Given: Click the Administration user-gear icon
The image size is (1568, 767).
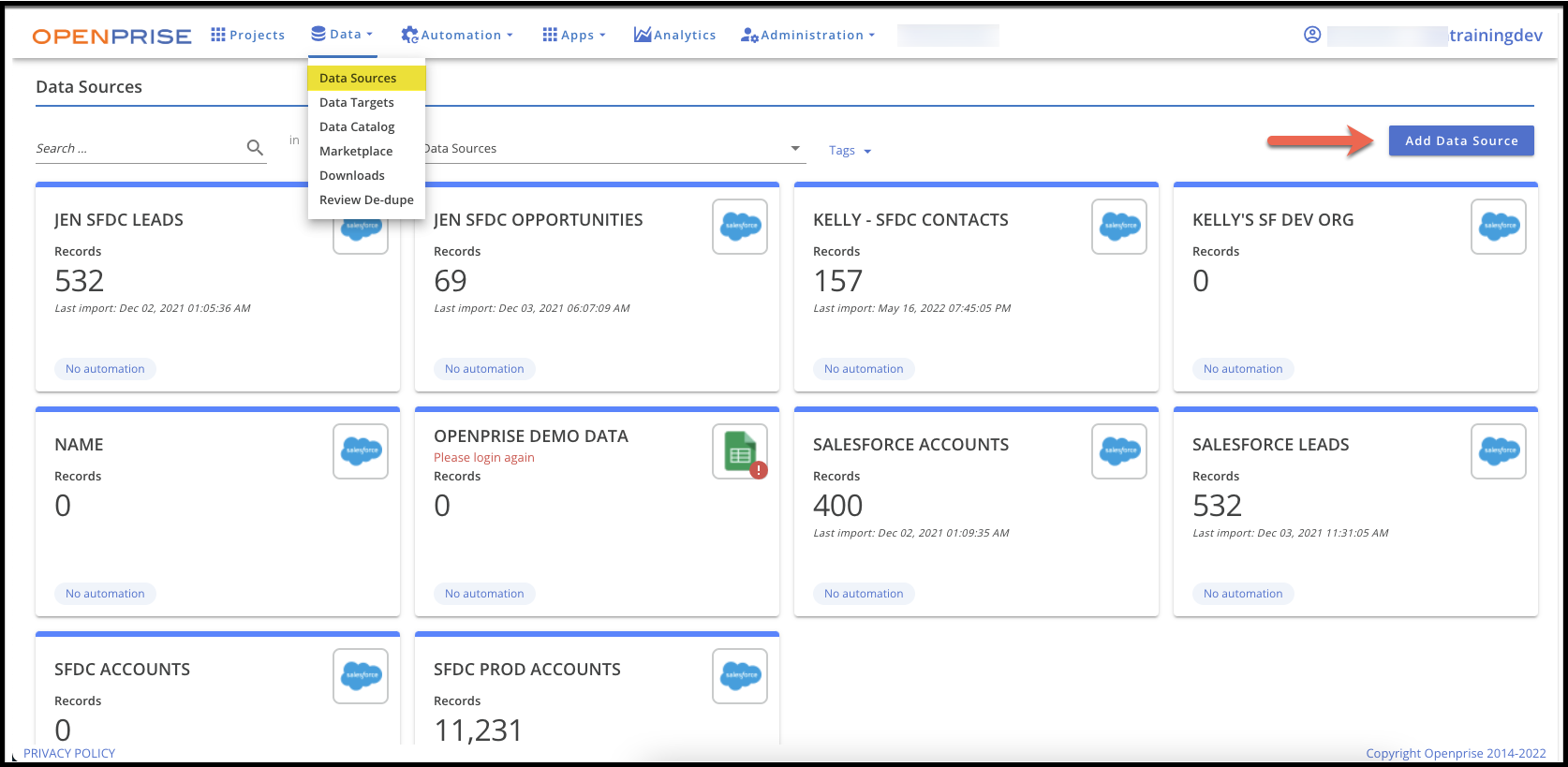Looking at the screenshot, I should coord(749,35).
